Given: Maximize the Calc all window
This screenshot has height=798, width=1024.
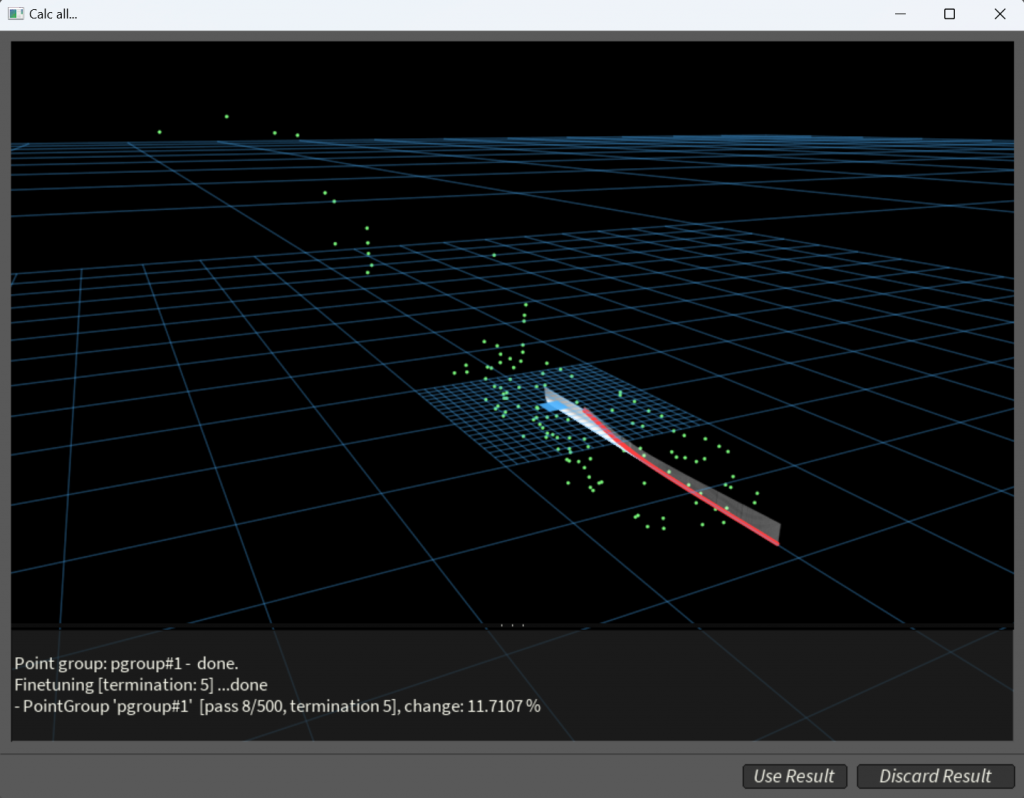Looking at the screenshot, I should [x=950, y=14].
